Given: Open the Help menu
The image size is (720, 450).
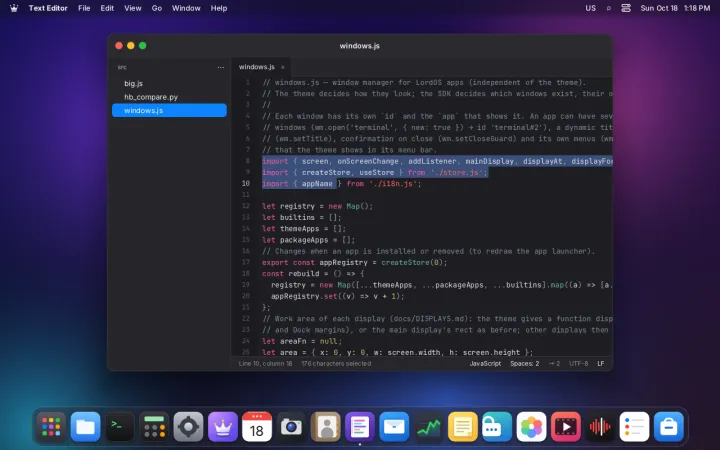Looking at the screenshot, I should point(219,8).
